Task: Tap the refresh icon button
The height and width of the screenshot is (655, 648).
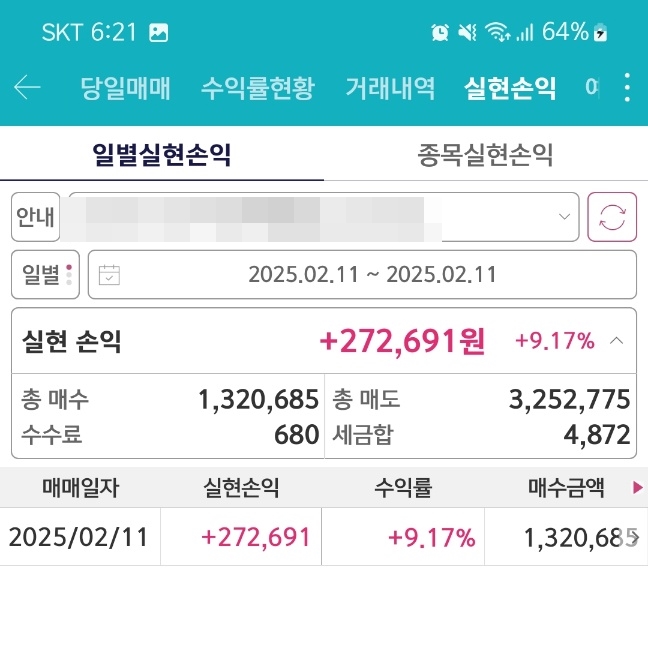Action: pyautogui.click(x=612, y=217)
